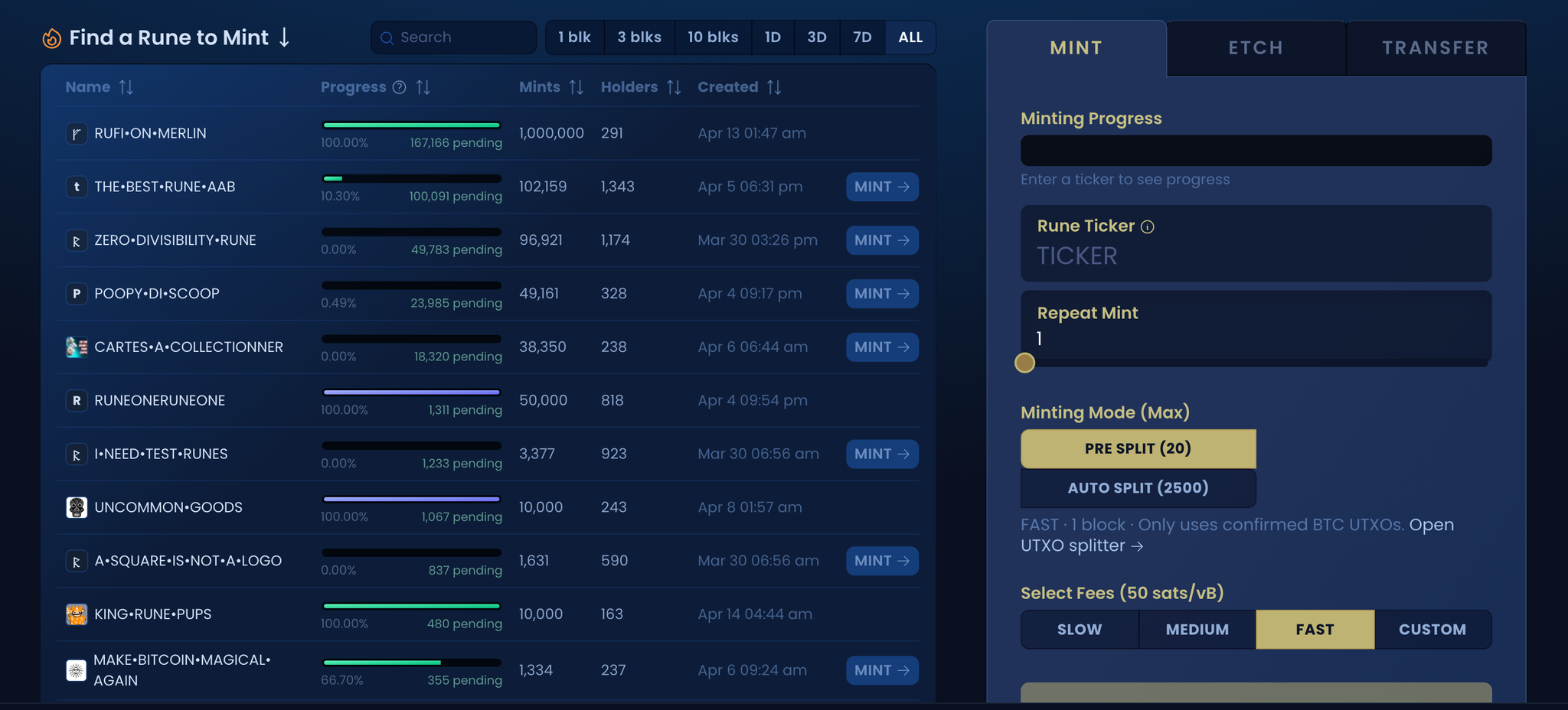
Task: Click the Repeat Mint slider handle
Action: pos(1024,363)
